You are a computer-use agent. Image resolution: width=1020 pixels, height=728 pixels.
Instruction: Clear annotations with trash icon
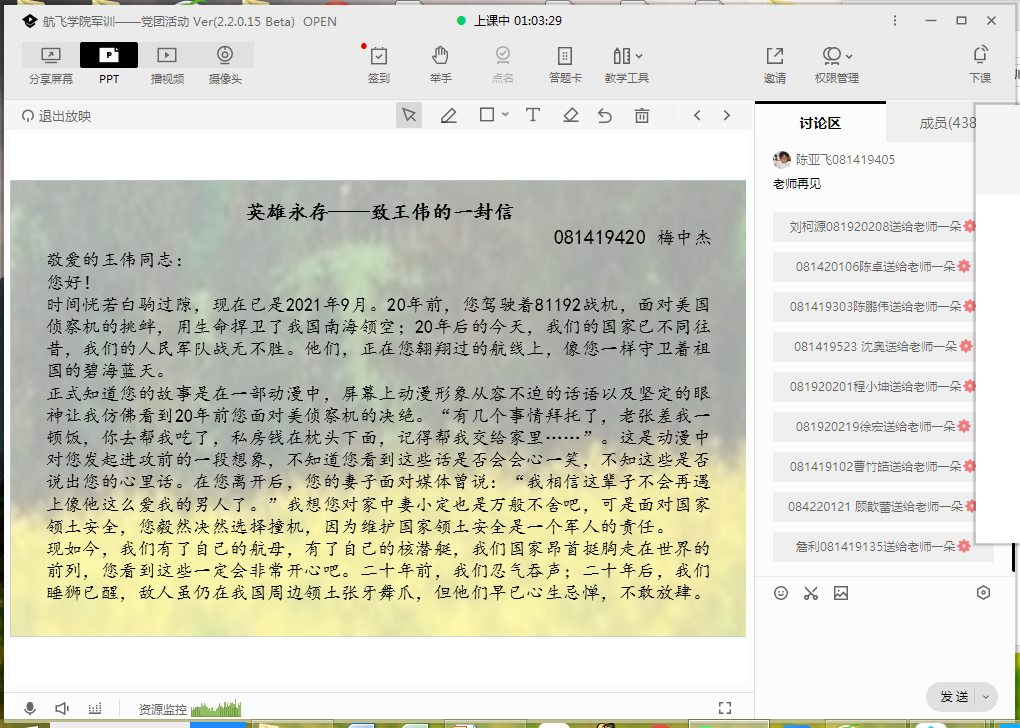click(x=642, y=116)
